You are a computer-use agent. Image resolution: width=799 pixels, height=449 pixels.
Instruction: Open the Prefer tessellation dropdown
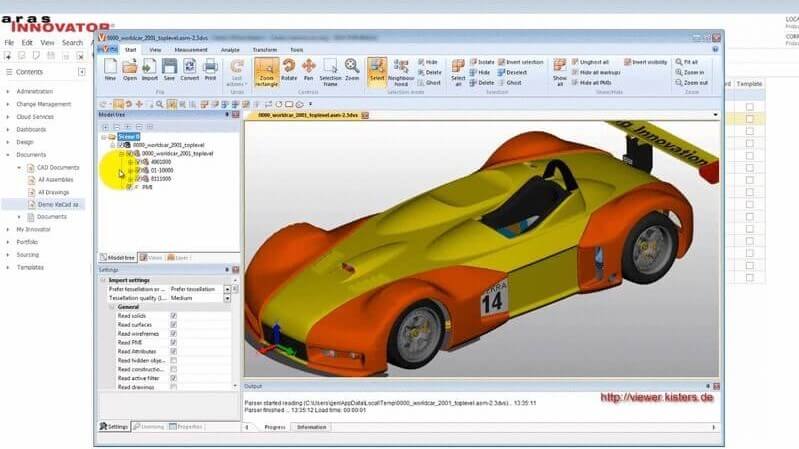227,289
